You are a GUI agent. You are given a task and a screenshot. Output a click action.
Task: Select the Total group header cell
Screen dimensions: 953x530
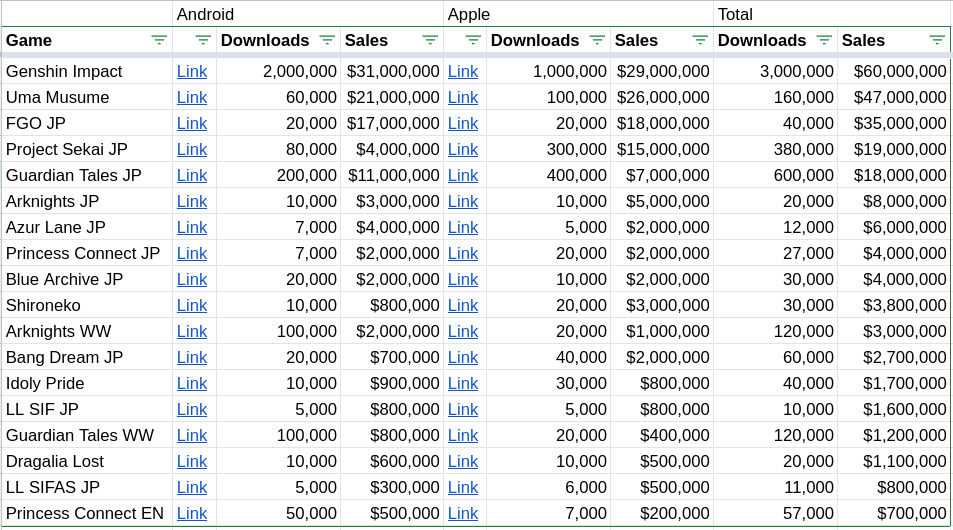(x=830, y=14)
